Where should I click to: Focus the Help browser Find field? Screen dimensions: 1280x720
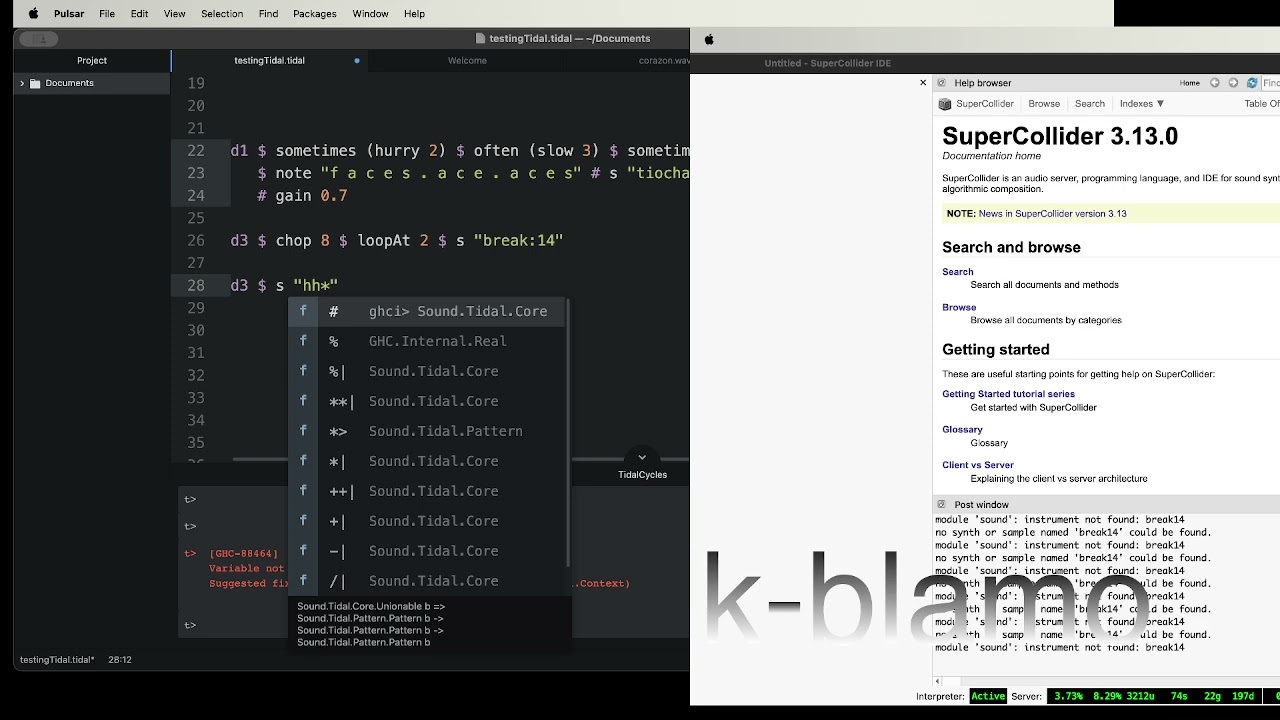[1271, 83]
